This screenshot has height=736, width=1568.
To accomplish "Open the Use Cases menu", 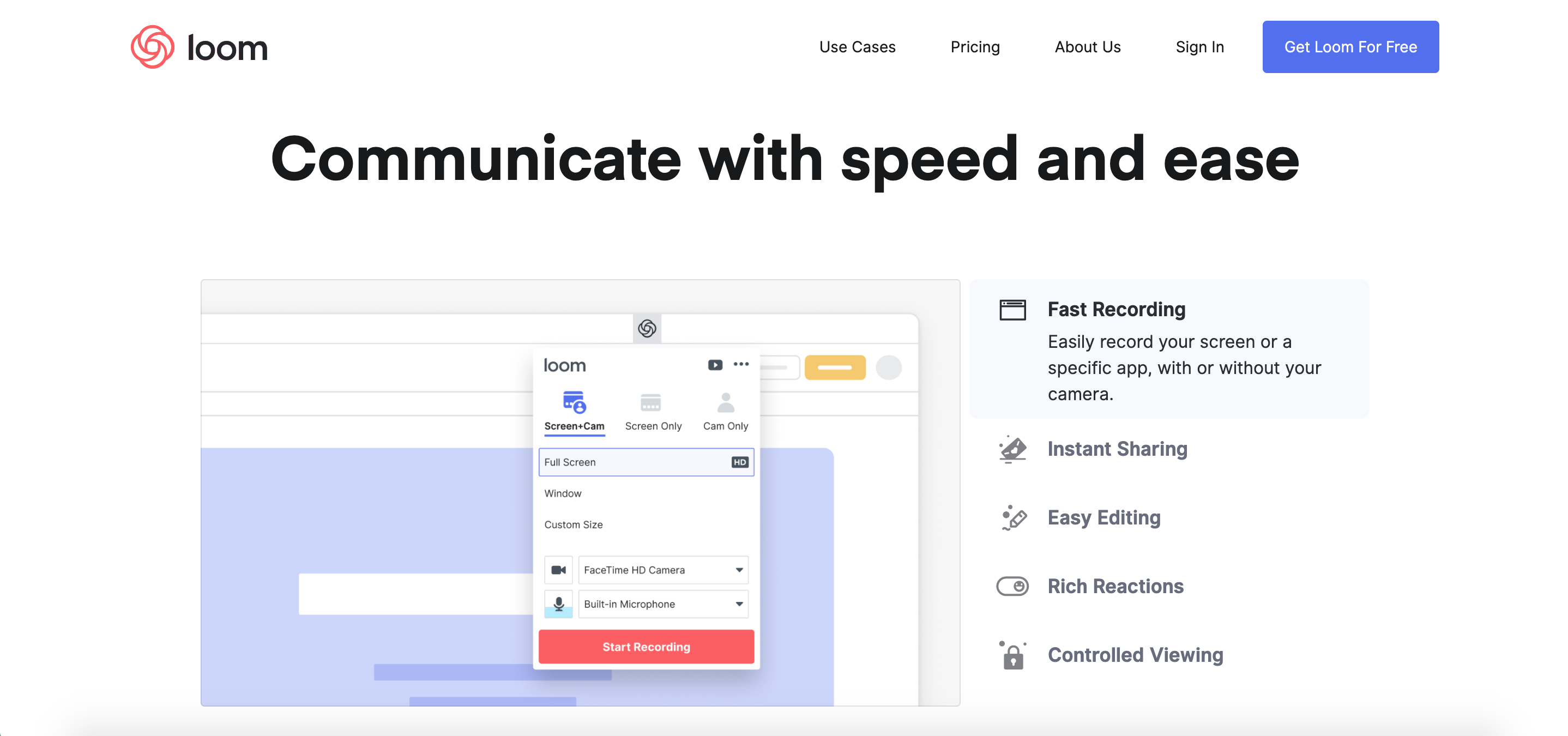I will (857, 47).
